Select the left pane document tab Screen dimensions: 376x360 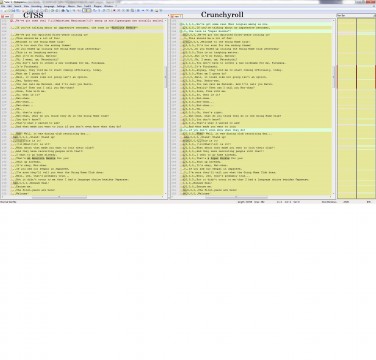pos(6,16)
